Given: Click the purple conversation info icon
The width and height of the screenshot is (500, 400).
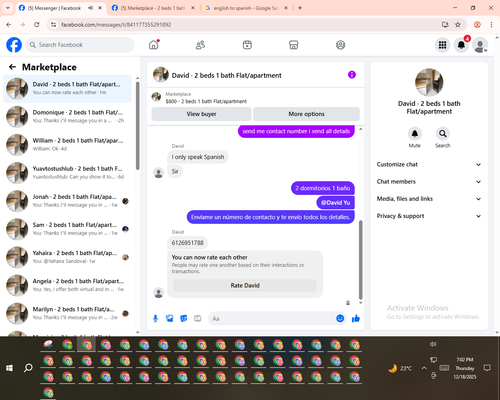Looking at the screenshot, I should point(352,75).
